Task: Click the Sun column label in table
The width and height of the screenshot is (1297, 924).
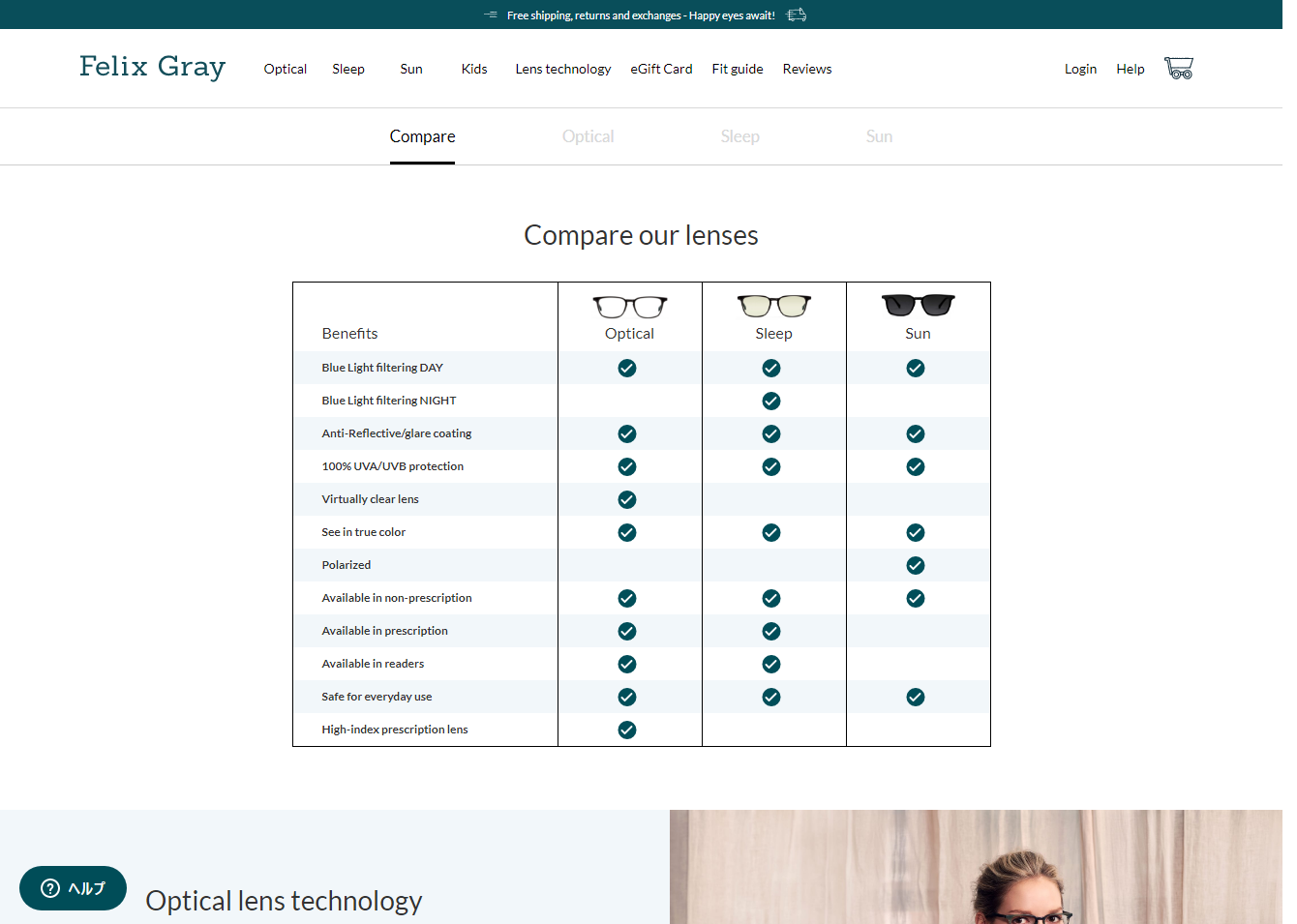Action: (x=918, y=333)
